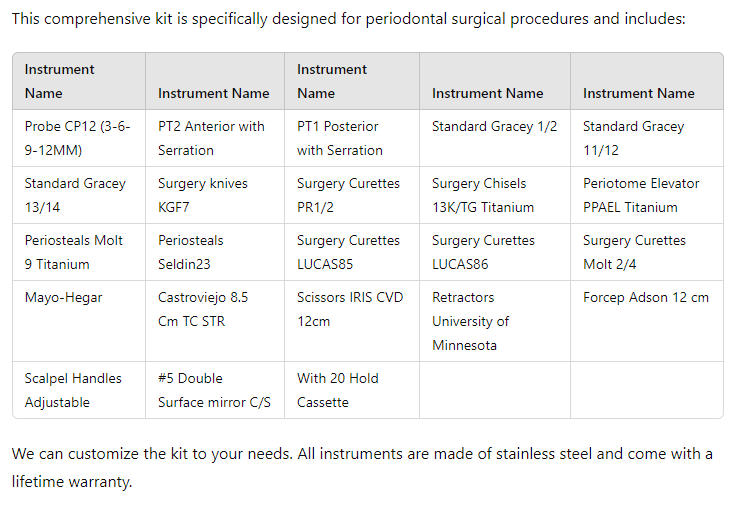
Task: Select the Castroviejo 8.5 Cm TC STR cell
Action: pyautogui.click(x=213, y=309)
